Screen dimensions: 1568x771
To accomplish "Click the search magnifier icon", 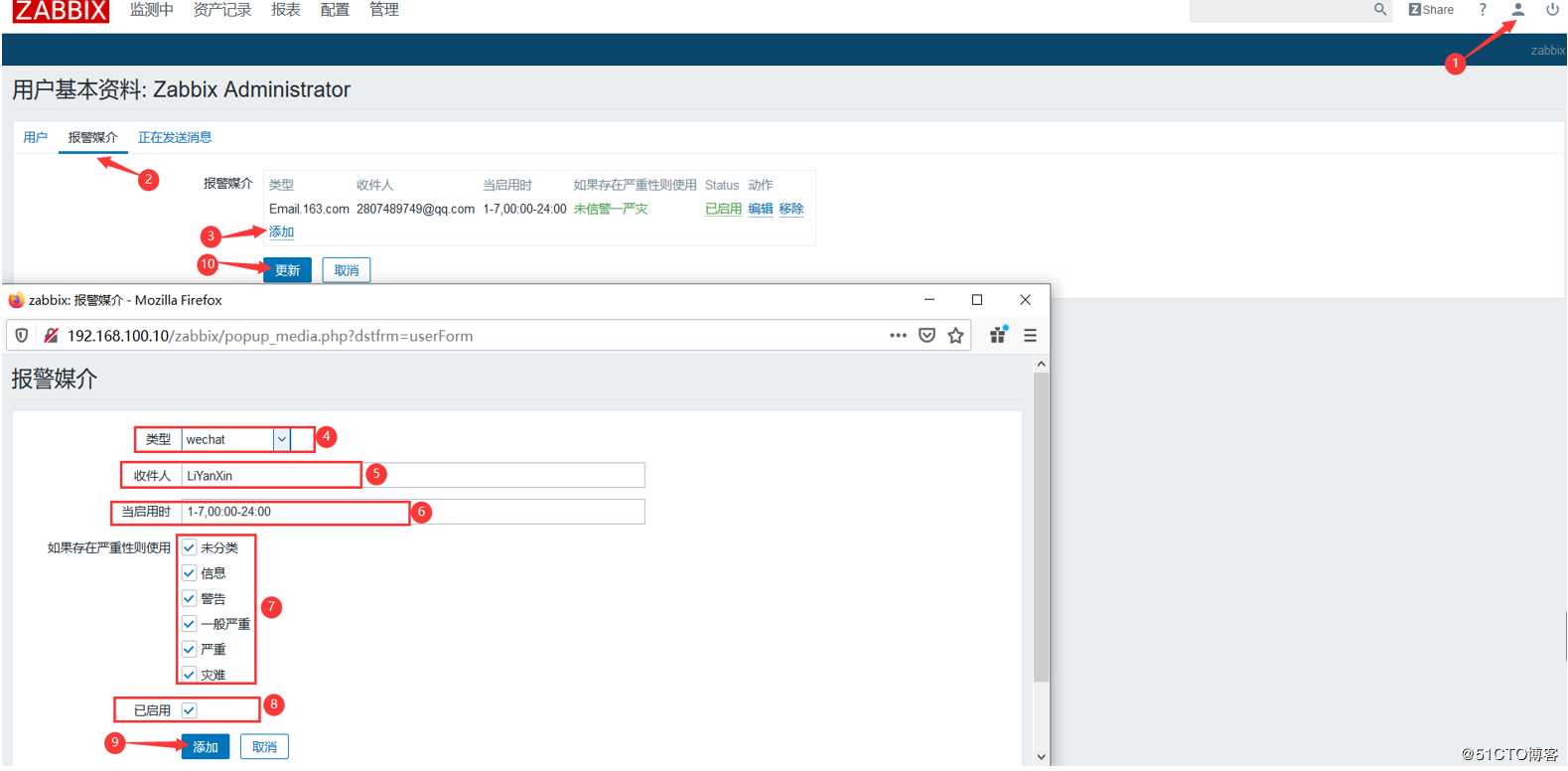I will pos(1379,10).
